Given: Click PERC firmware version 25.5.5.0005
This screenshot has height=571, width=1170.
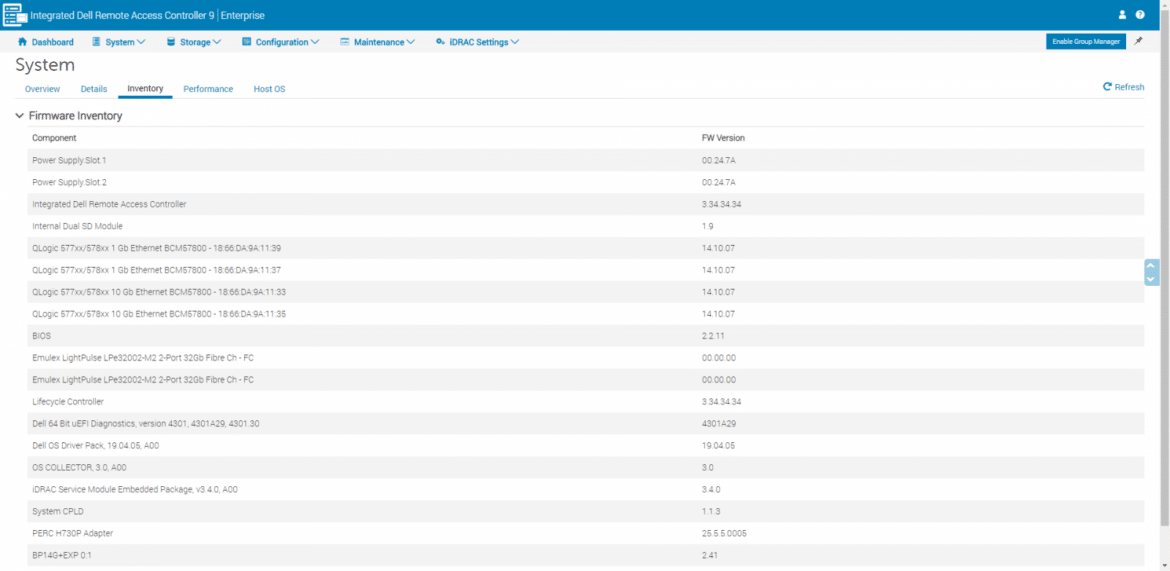Looking at the screenshot, I should click(724, 534).
